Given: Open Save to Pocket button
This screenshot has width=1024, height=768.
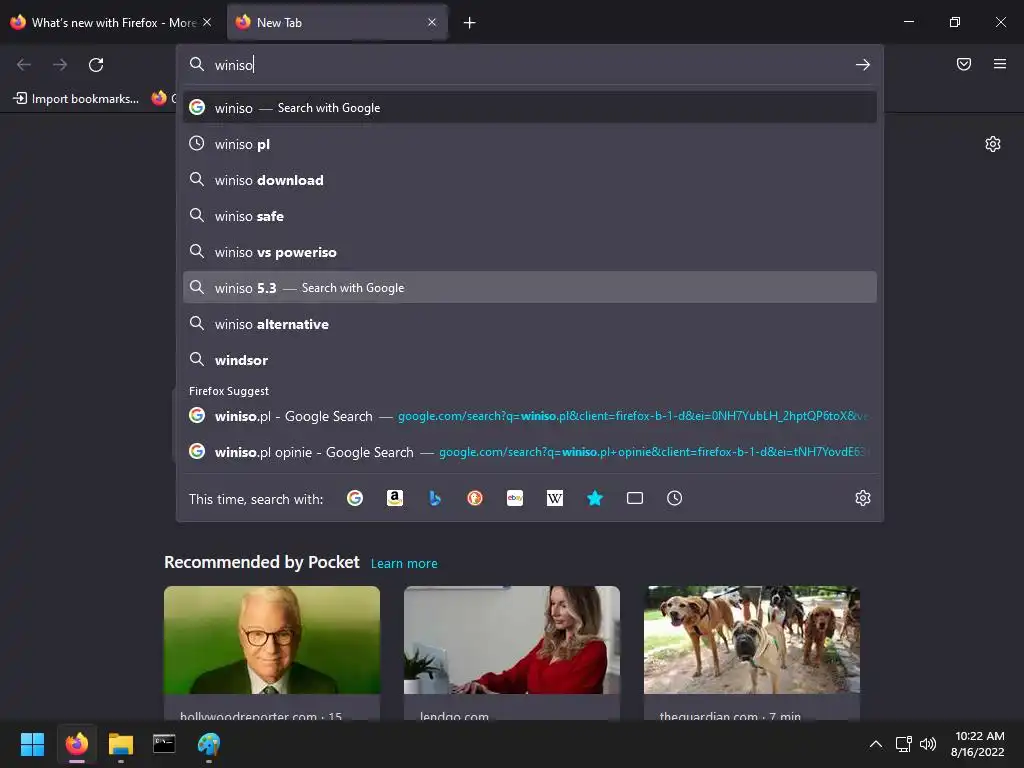Looking at the screenshot, I should [x=963, y=64].
